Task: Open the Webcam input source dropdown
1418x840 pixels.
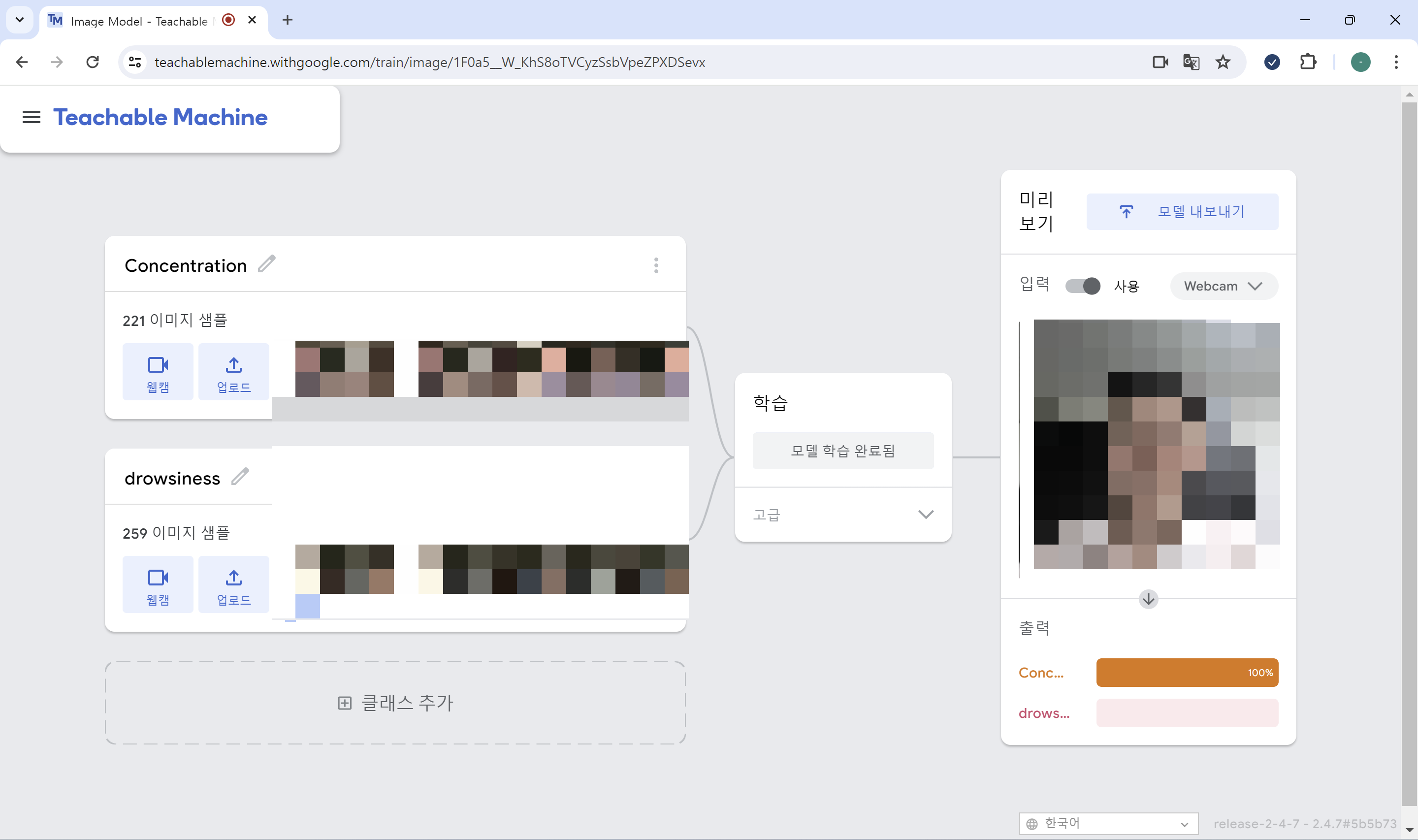Action: coord(1224,286)
